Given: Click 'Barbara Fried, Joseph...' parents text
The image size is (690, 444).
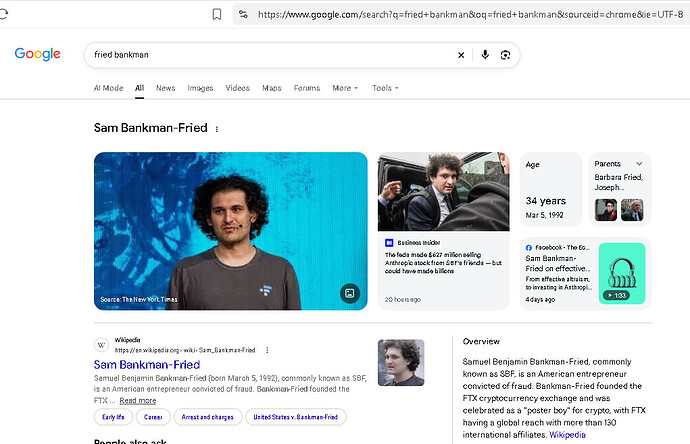Looking at the screenshot, I should (x=619, y=182).
